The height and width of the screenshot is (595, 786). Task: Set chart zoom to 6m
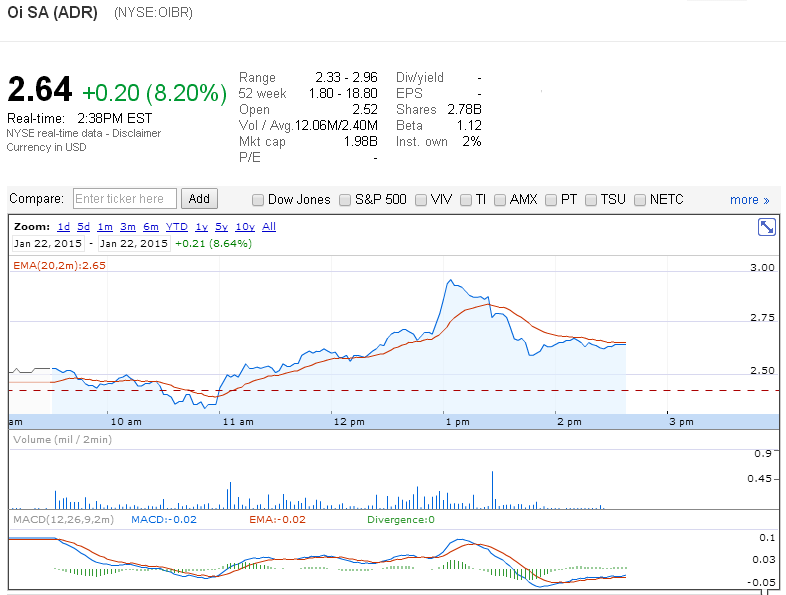click(x=151, y=227)
